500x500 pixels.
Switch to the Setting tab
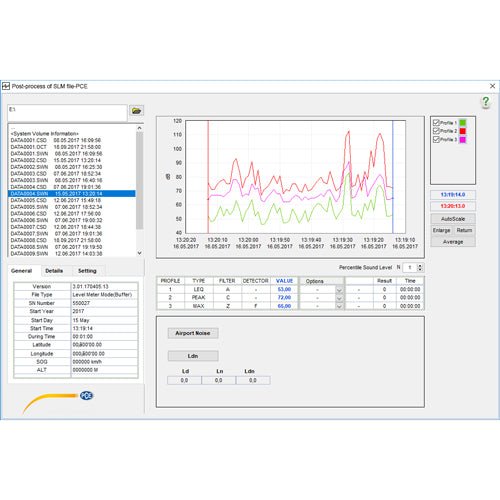(87, 271)
